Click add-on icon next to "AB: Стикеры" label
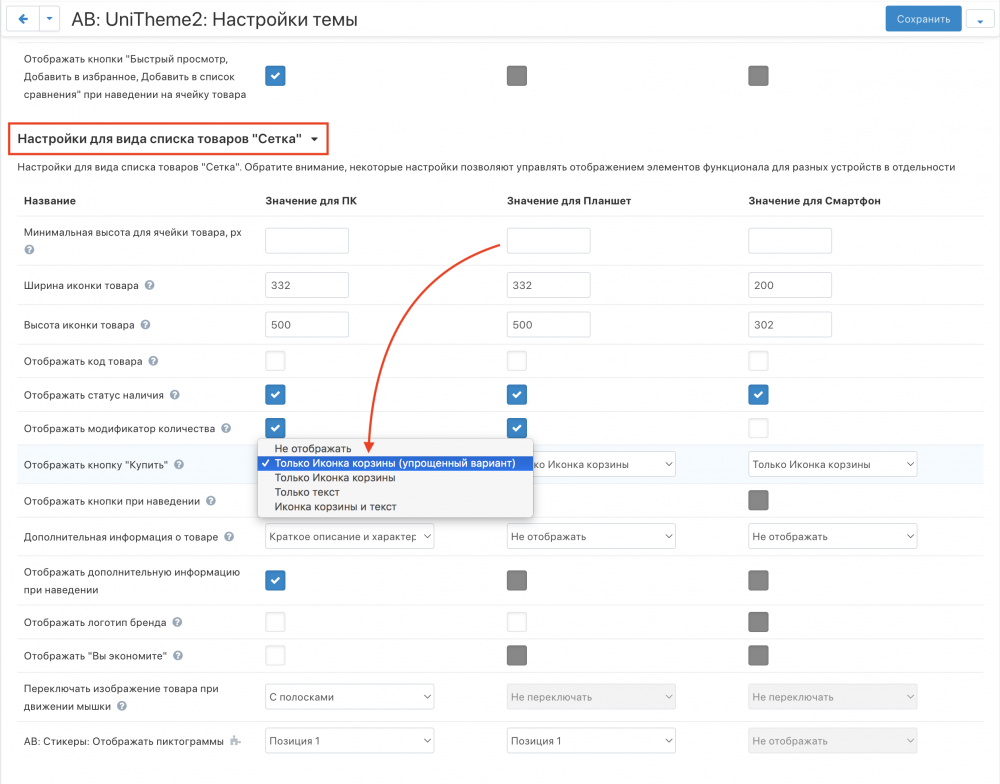This screenshot has height=784, width=1000. click(235, 741)
